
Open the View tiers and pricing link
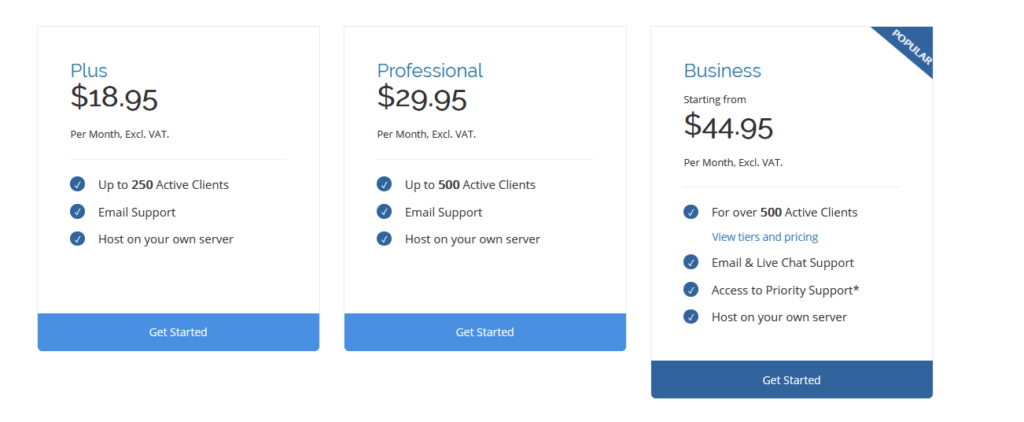click(x=765, y=237)
